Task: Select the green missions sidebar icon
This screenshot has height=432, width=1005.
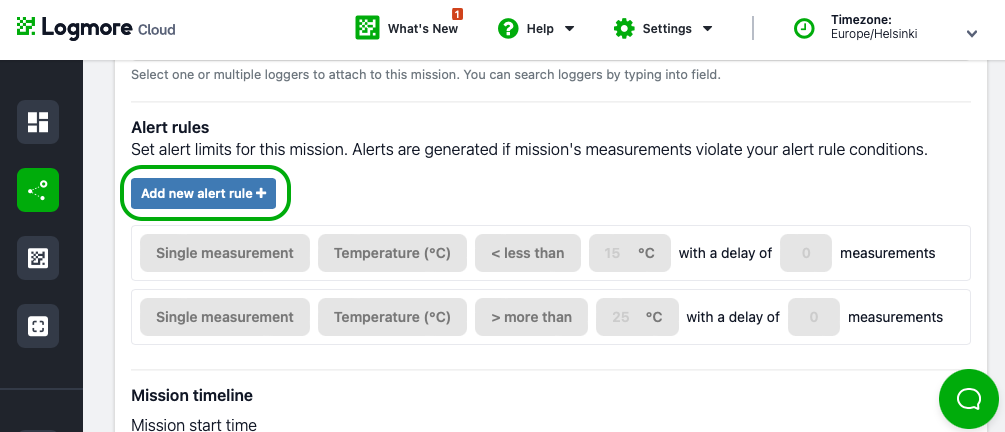Action: coord(38,190)
